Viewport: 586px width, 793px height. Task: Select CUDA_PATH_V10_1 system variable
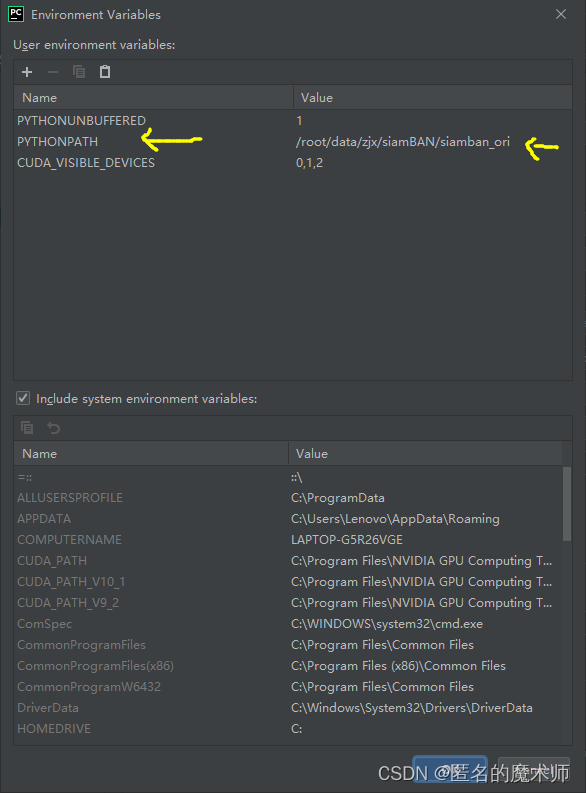(71, 582)
